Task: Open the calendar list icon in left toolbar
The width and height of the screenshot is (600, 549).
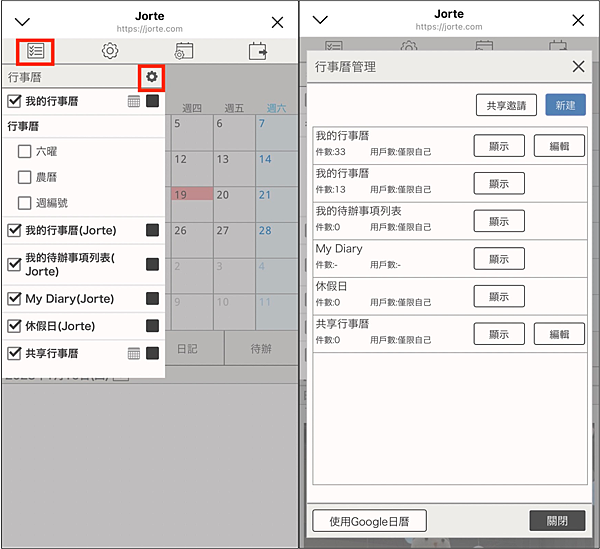Action: [x=35, y=51]
